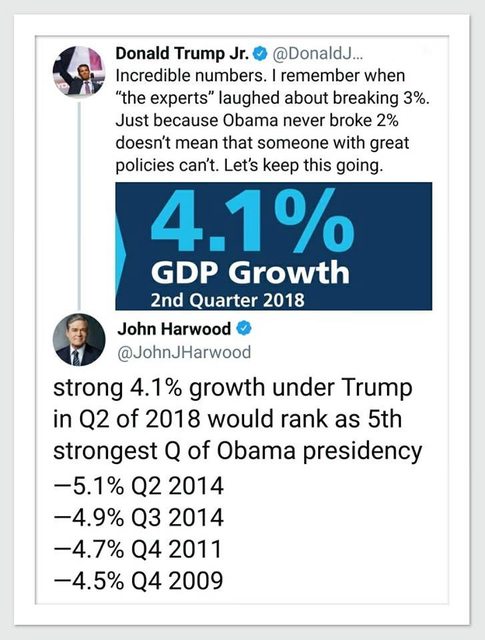This screenshot has width=485, height=640.
Task: Click the '2nd Quarter 2018' caption
Action: pos(227,300)
